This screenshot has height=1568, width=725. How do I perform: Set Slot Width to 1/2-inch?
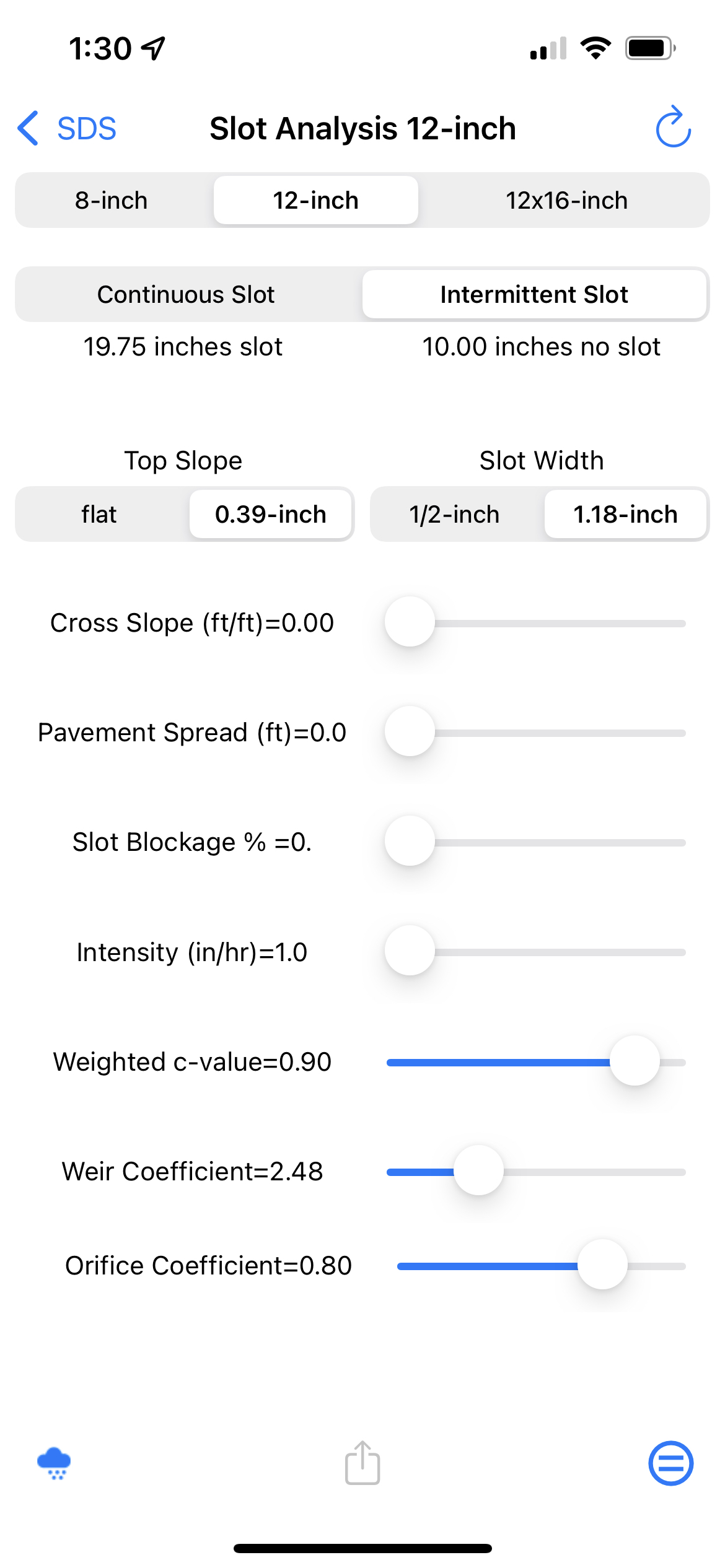(x=454, y=515)
